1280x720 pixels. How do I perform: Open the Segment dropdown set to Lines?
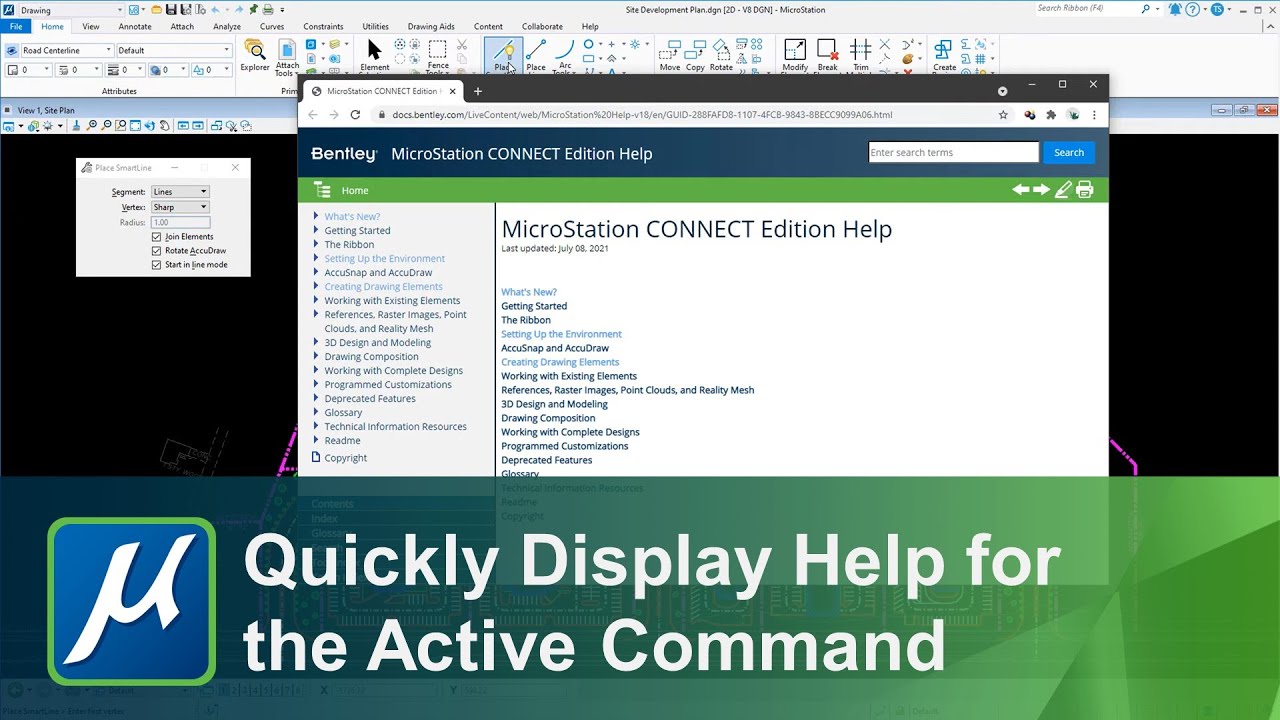click(180, 192)
